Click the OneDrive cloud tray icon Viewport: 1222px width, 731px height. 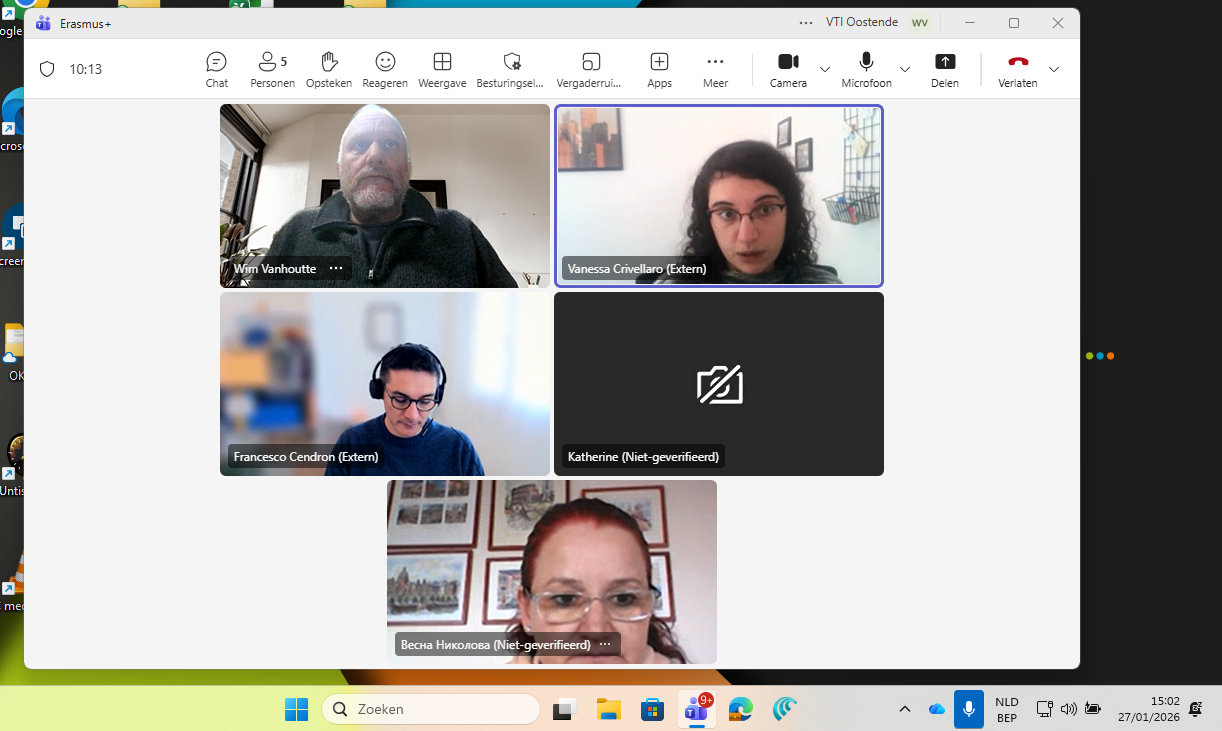937,709
